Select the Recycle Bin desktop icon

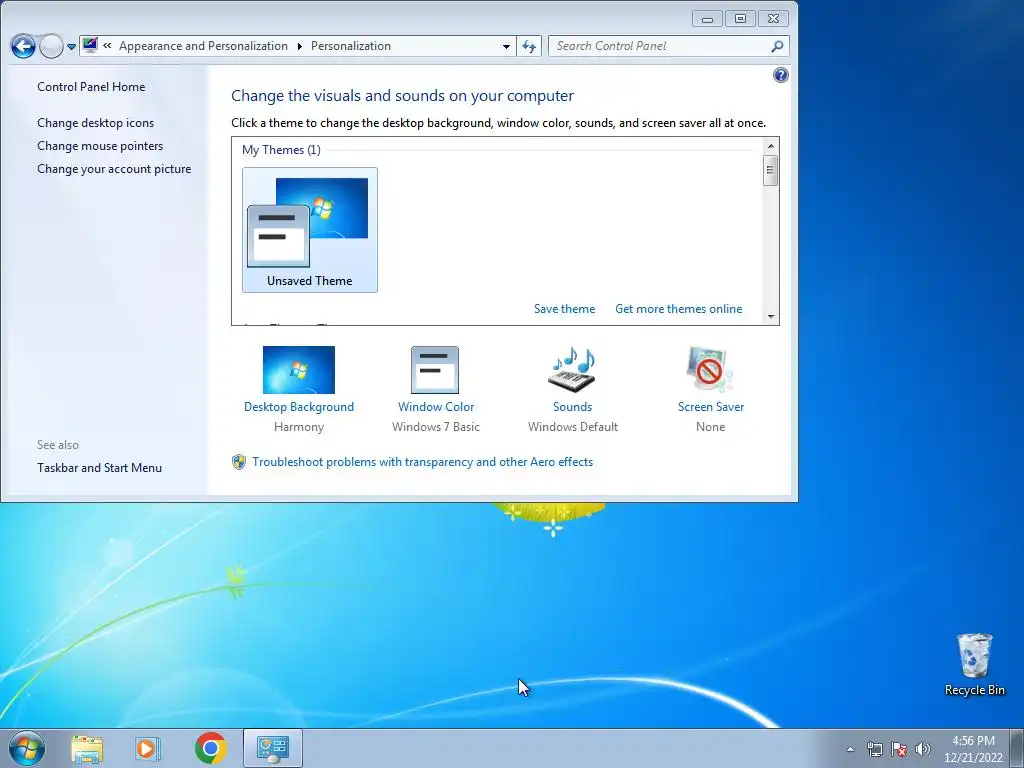pyautogui.click(x=974, y=665)
